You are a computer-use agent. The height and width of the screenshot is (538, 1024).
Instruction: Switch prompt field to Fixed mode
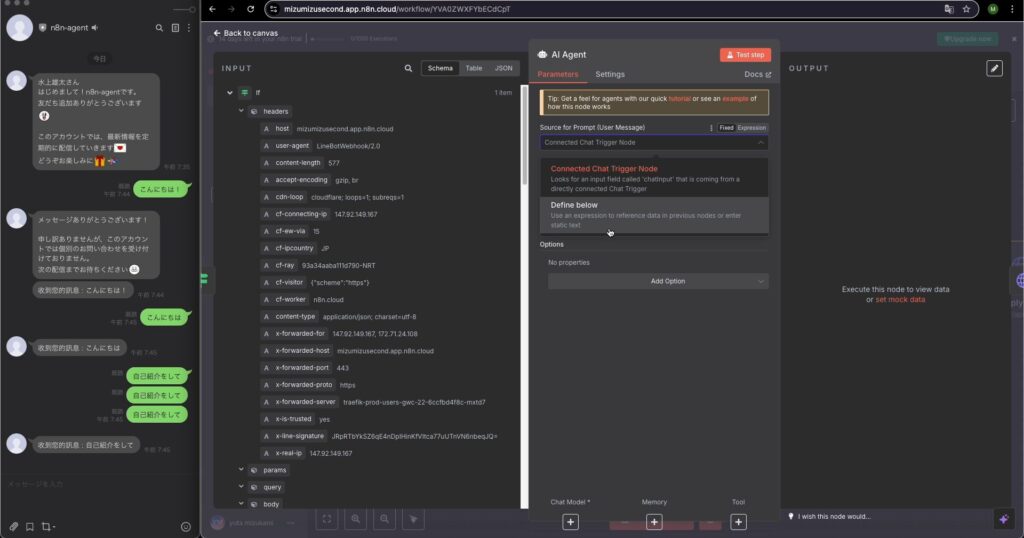[726, 128]
